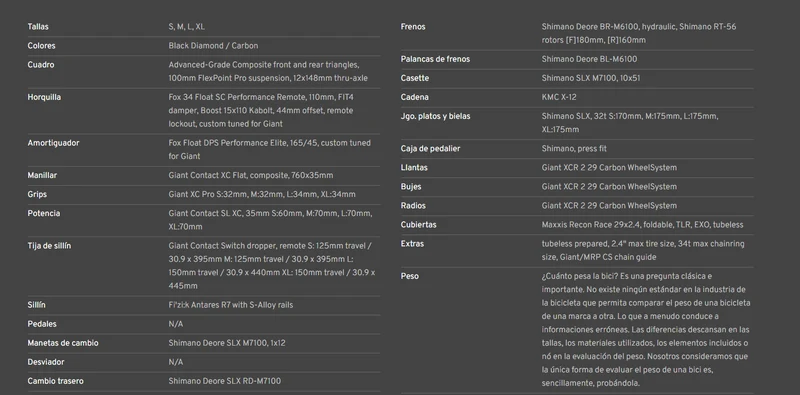
Task: Click the Palancas de frenos value
Action: [589, 59]
